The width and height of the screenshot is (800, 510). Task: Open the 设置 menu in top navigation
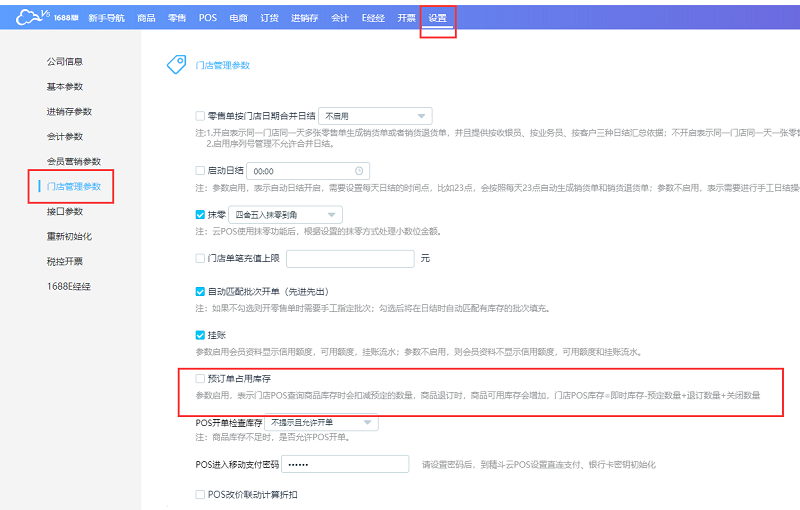(x=437, y=18)
